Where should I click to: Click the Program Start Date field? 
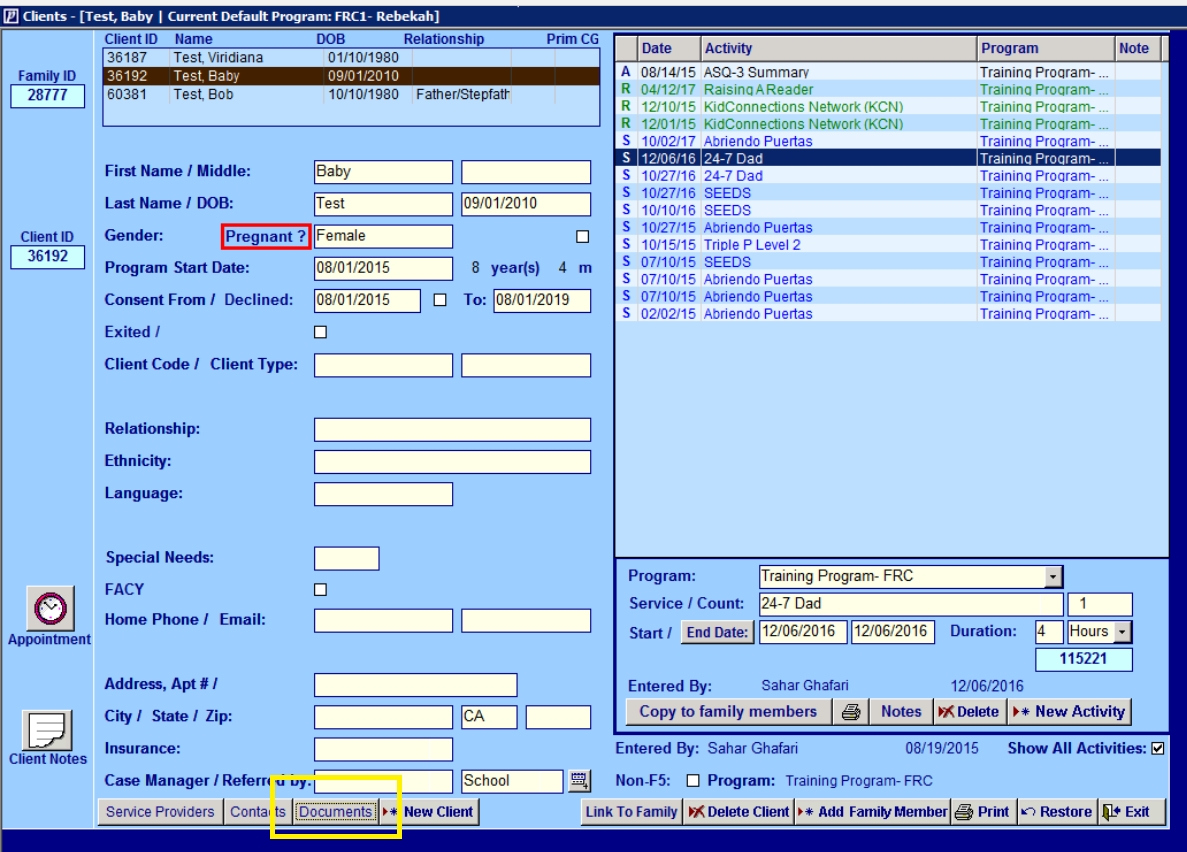tap(383, 269)
